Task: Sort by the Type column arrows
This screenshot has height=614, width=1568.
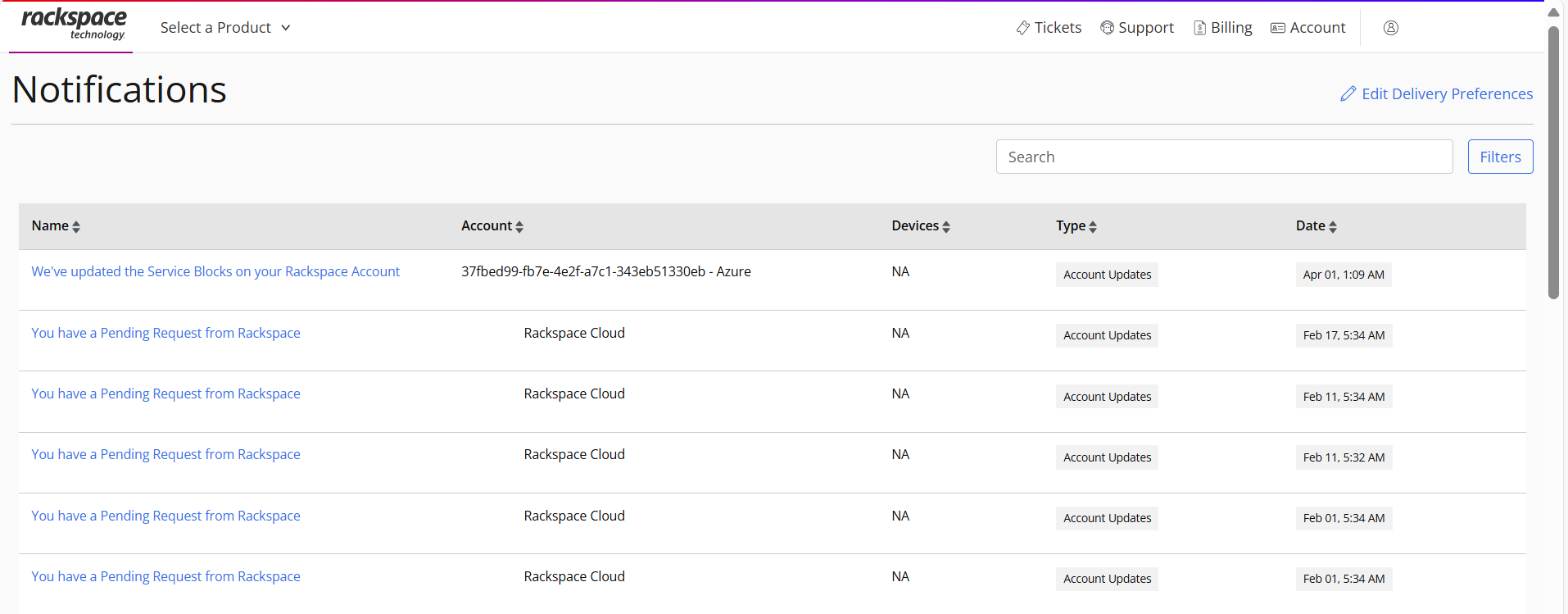Action: (1093, 227)
